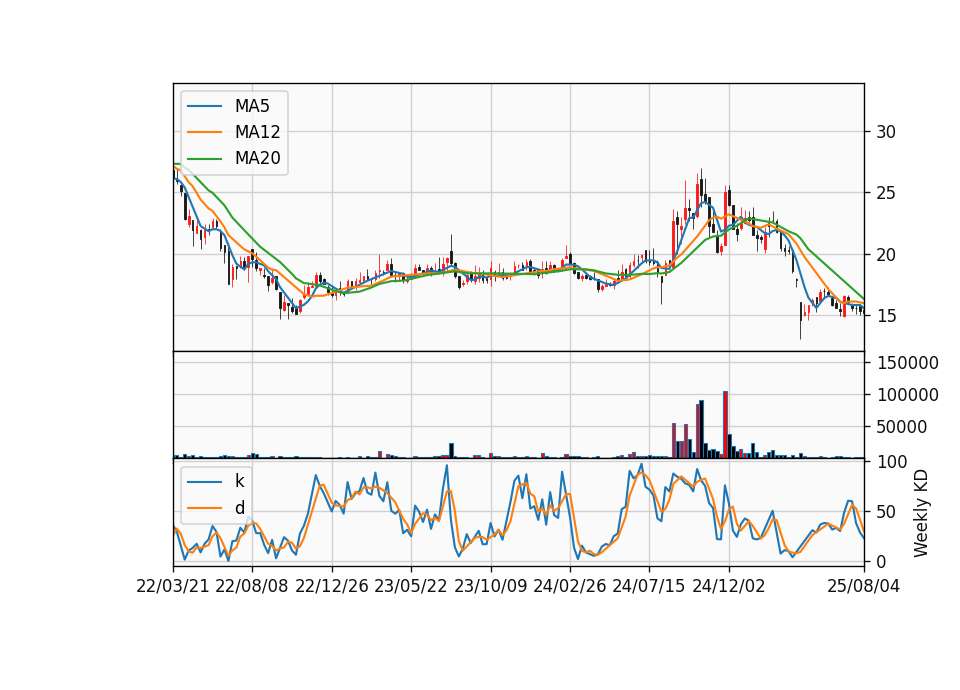Click the k legend label
This screenshot has width=960, height=690.
(239, 481)
